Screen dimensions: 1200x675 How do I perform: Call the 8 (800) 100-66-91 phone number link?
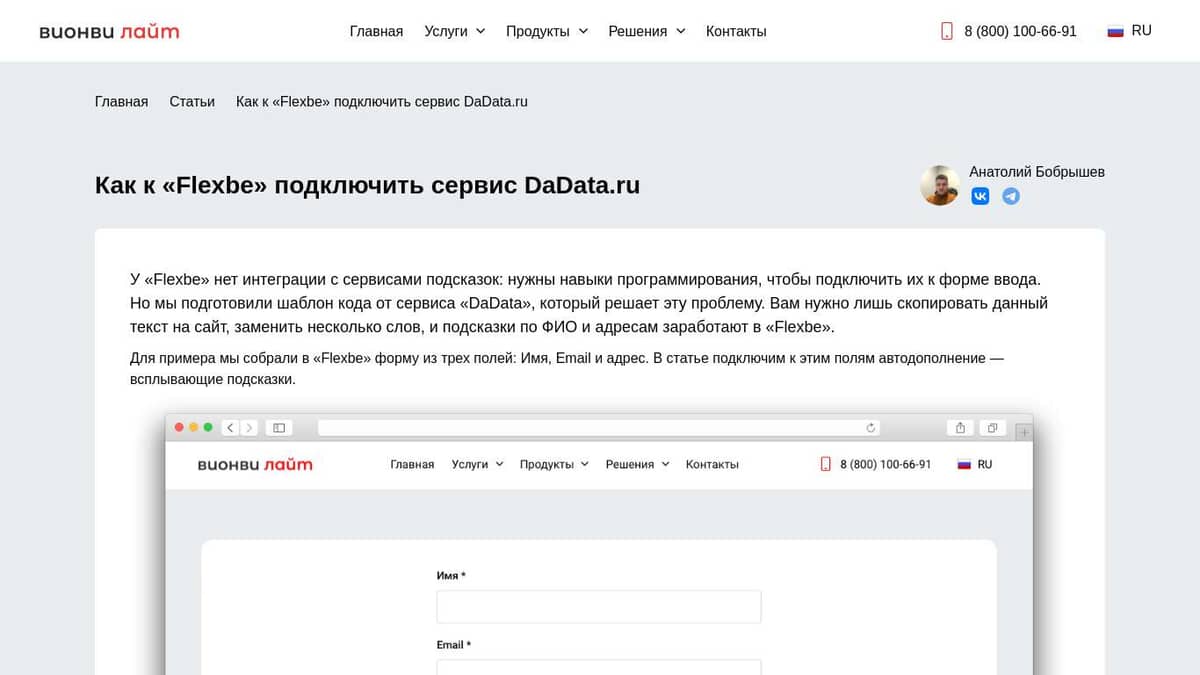1020,31
